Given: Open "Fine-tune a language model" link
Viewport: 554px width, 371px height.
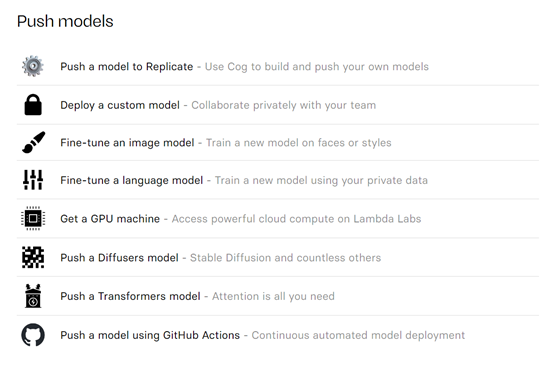Looking at the screenshot, I should [131, 180].
